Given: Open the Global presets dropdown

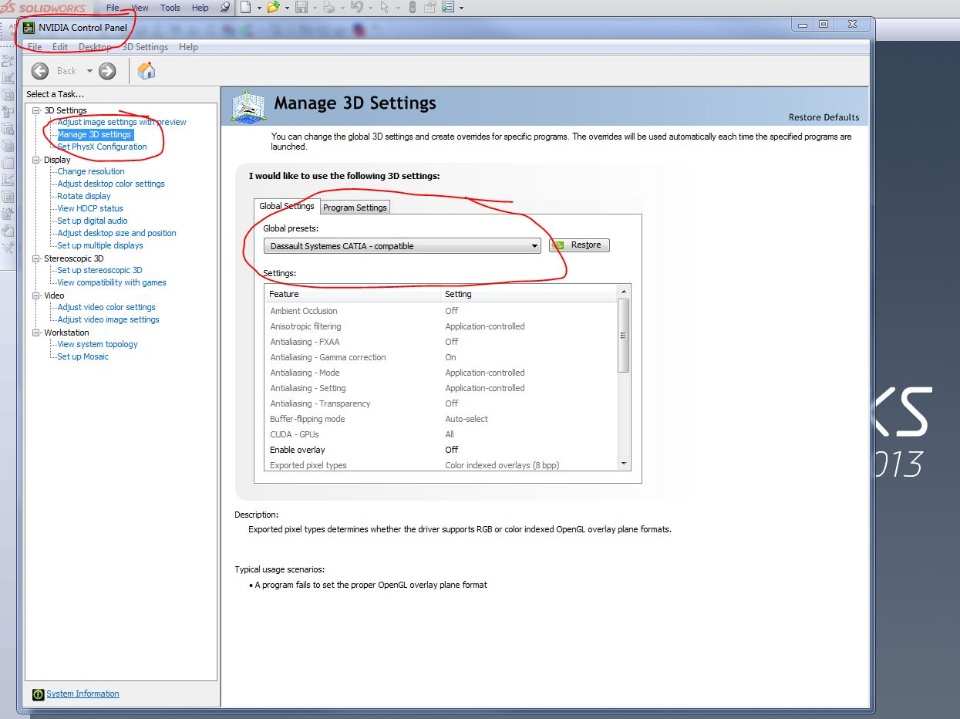Looking at the screenshot, I should 402,246.
